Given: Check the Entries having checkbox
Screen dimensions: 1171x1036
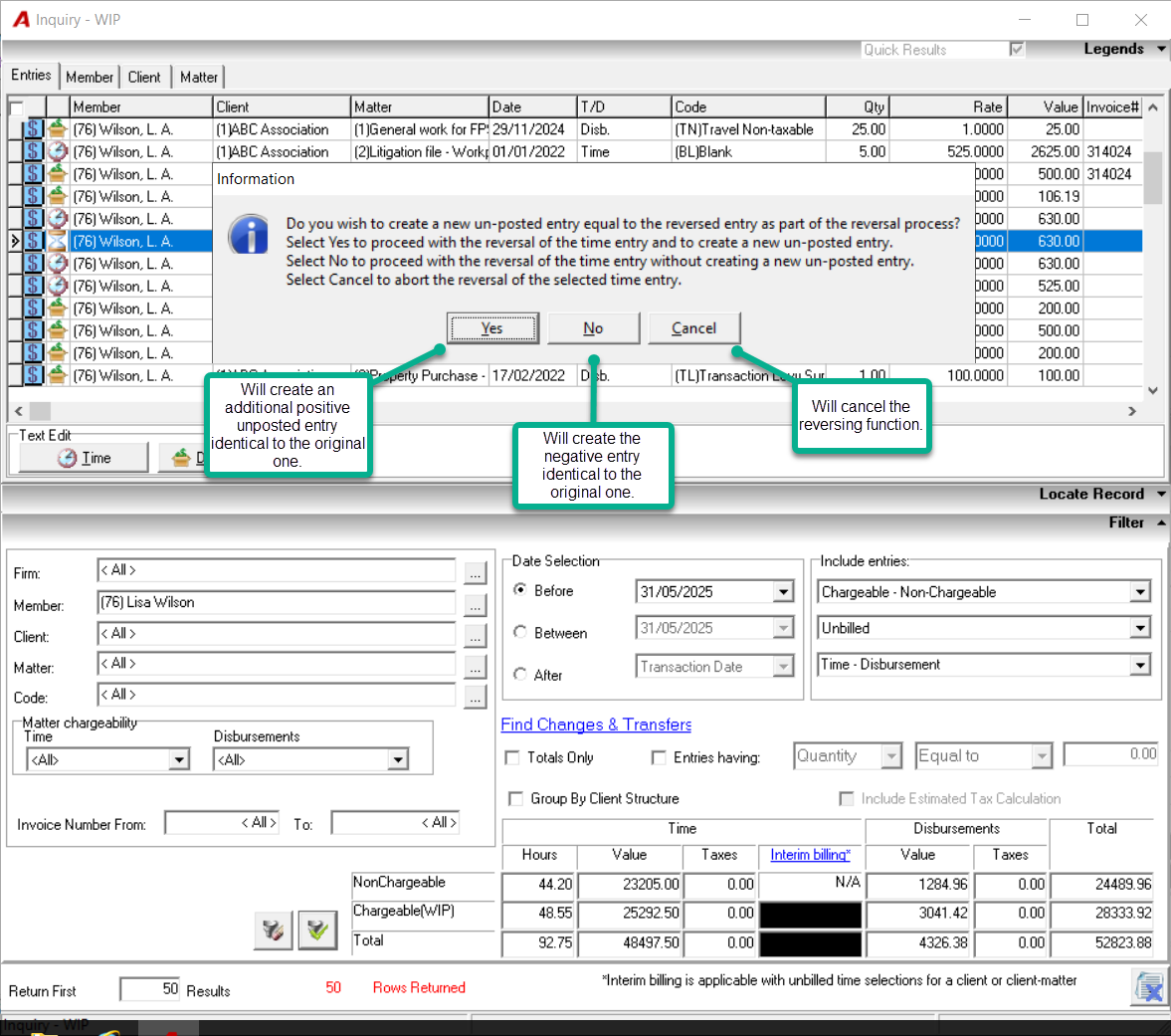Looking at the screenshot, I should (659, 757).
